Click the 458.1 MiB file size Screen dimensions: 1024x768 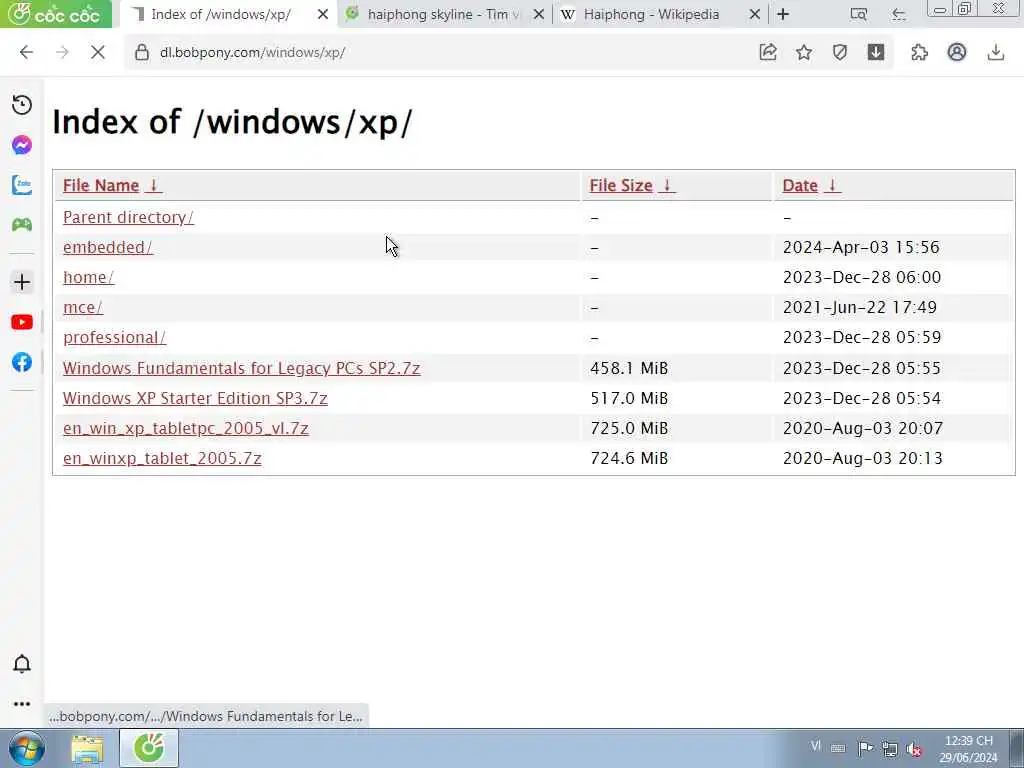click(629, 368)
